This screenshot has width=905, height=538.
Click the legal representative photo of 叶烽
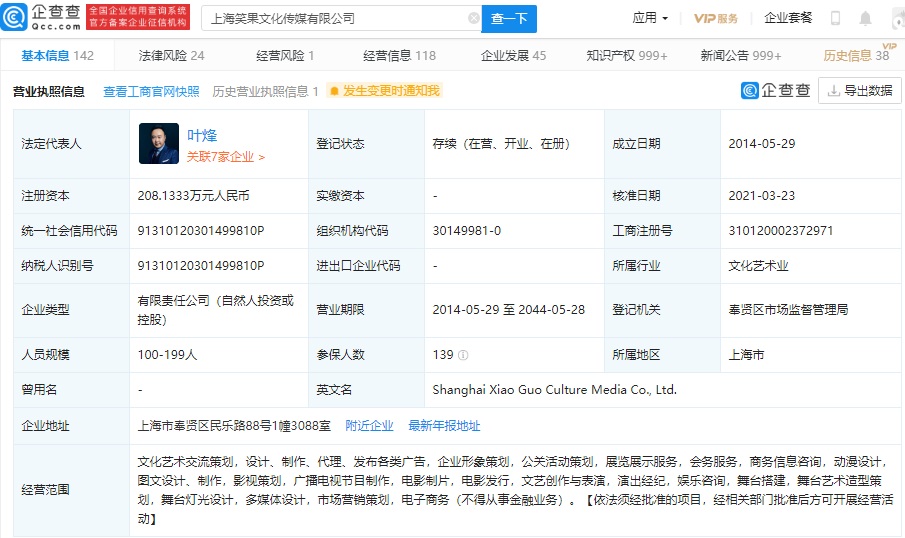coord(159,144)
